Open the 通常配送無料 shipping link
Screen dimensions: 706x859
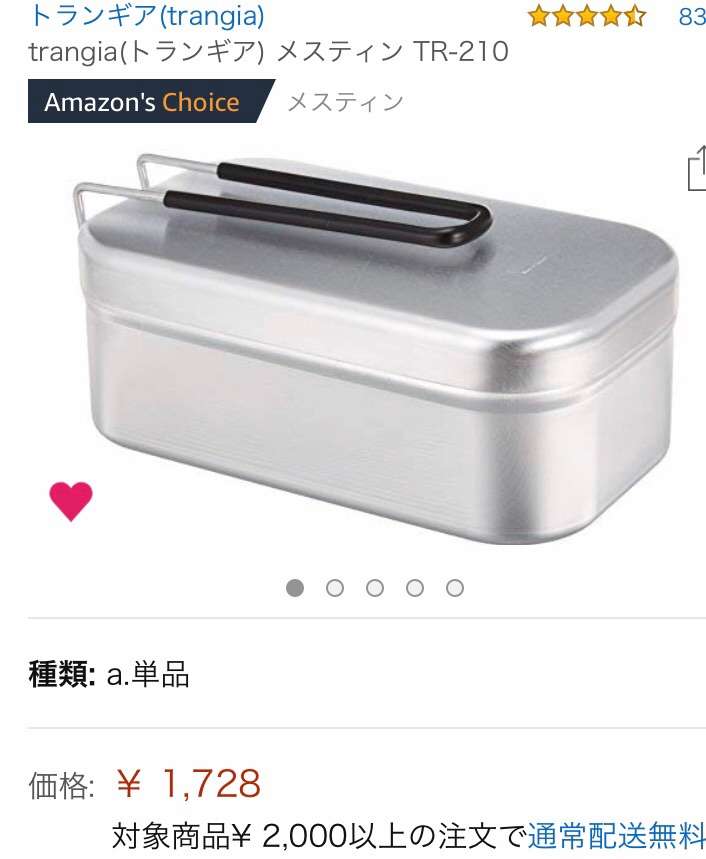coord(616,835)
